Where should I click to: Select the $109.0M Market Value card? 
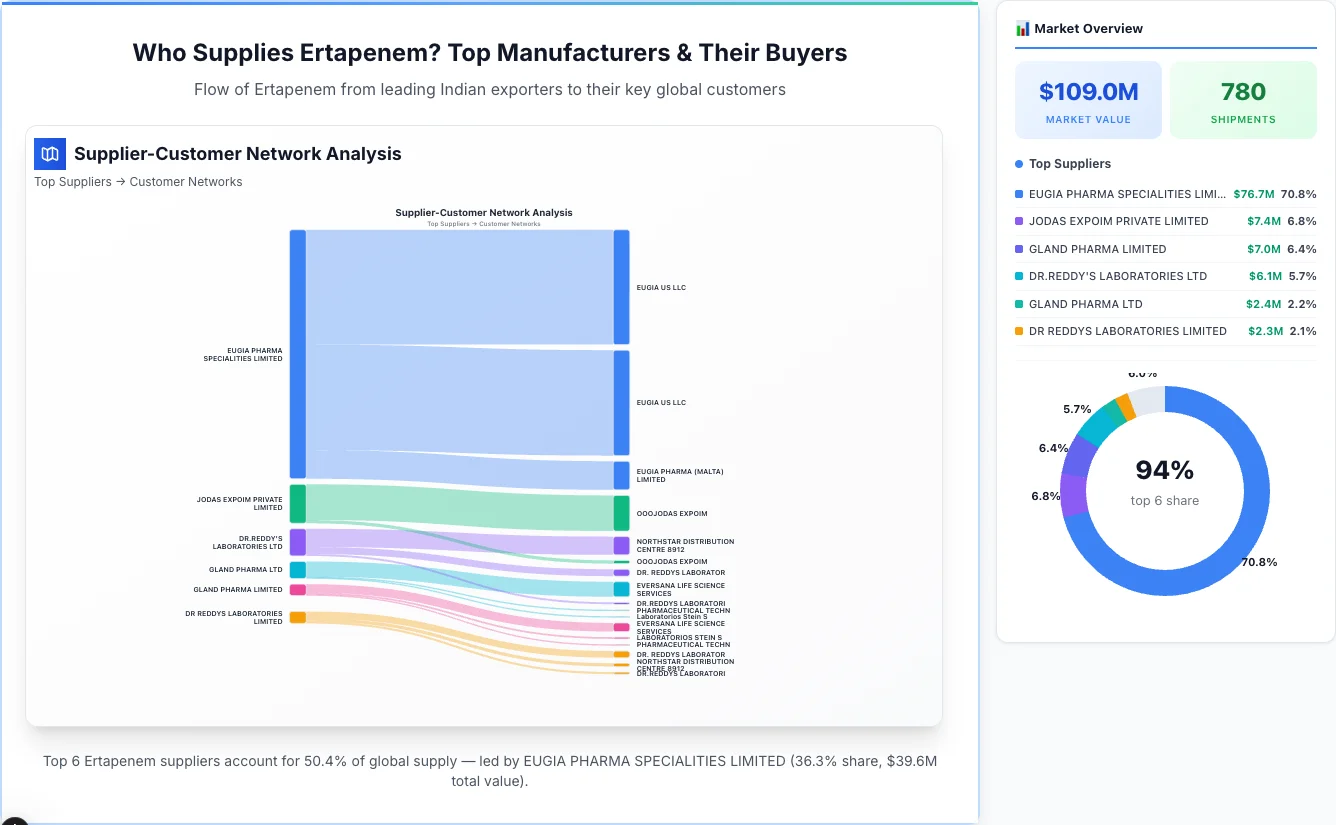1088,99
